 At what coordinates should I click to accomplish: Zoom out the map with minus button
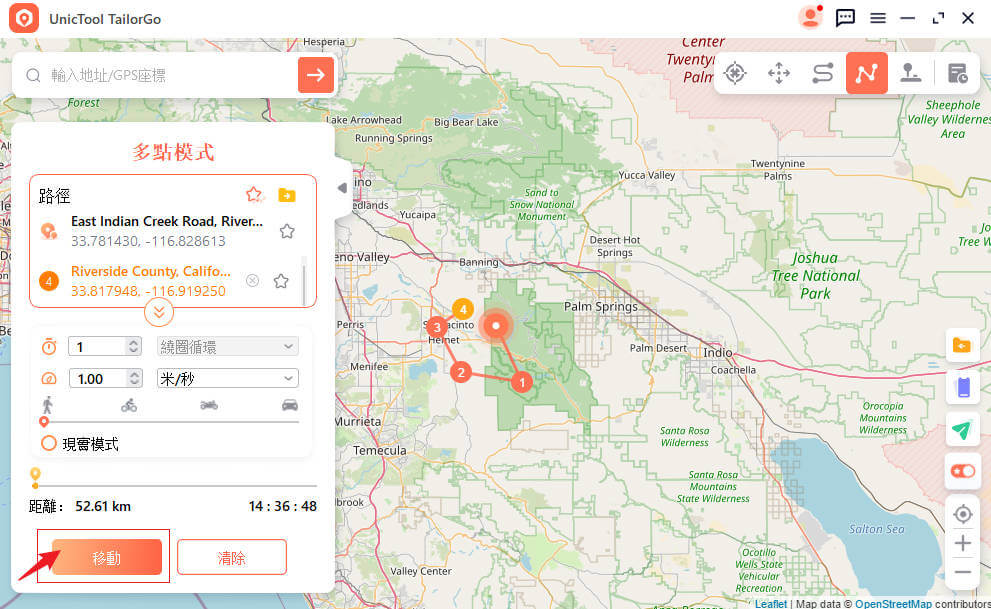click(x=963, y=572)
